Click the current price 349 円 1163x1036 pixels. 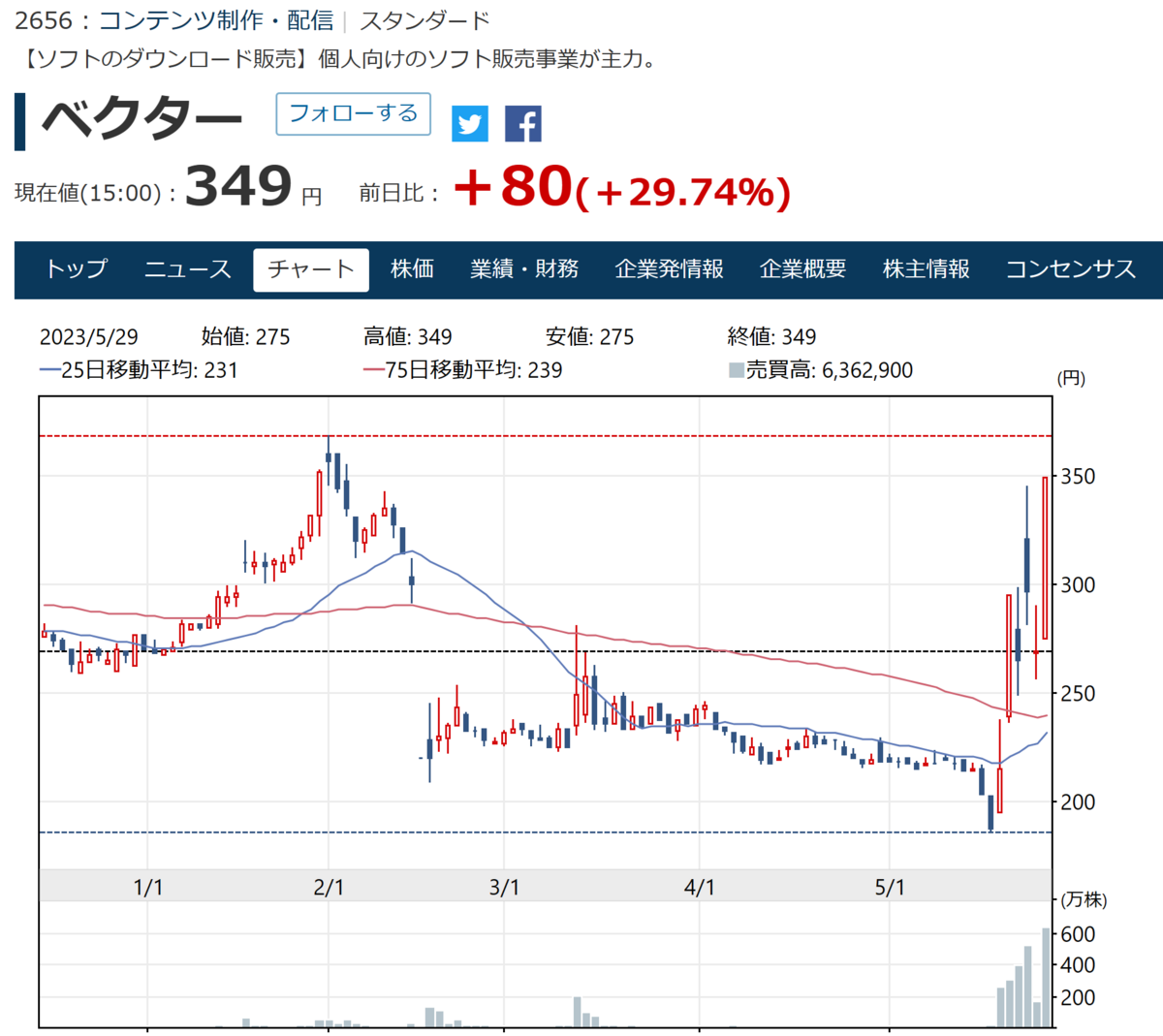[x=253, y=186]
